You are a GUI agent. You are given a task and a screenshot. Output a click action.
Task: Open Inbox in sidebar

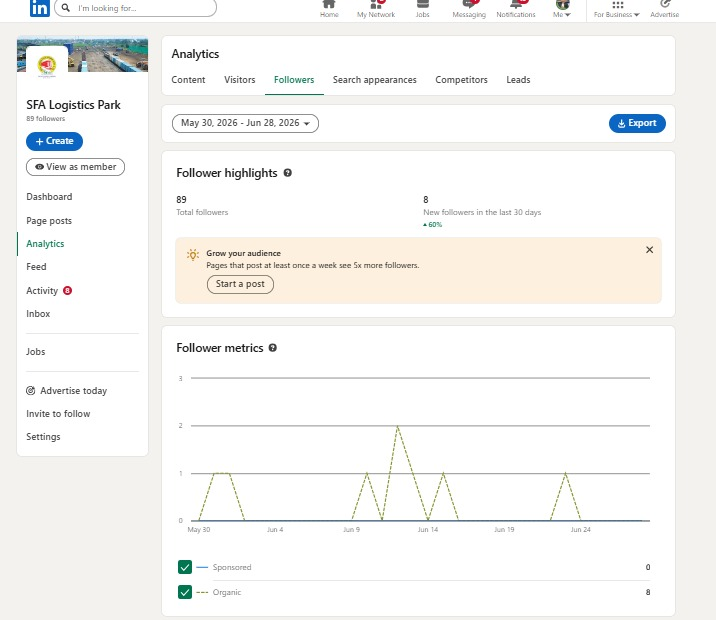(x=38, y=314)
